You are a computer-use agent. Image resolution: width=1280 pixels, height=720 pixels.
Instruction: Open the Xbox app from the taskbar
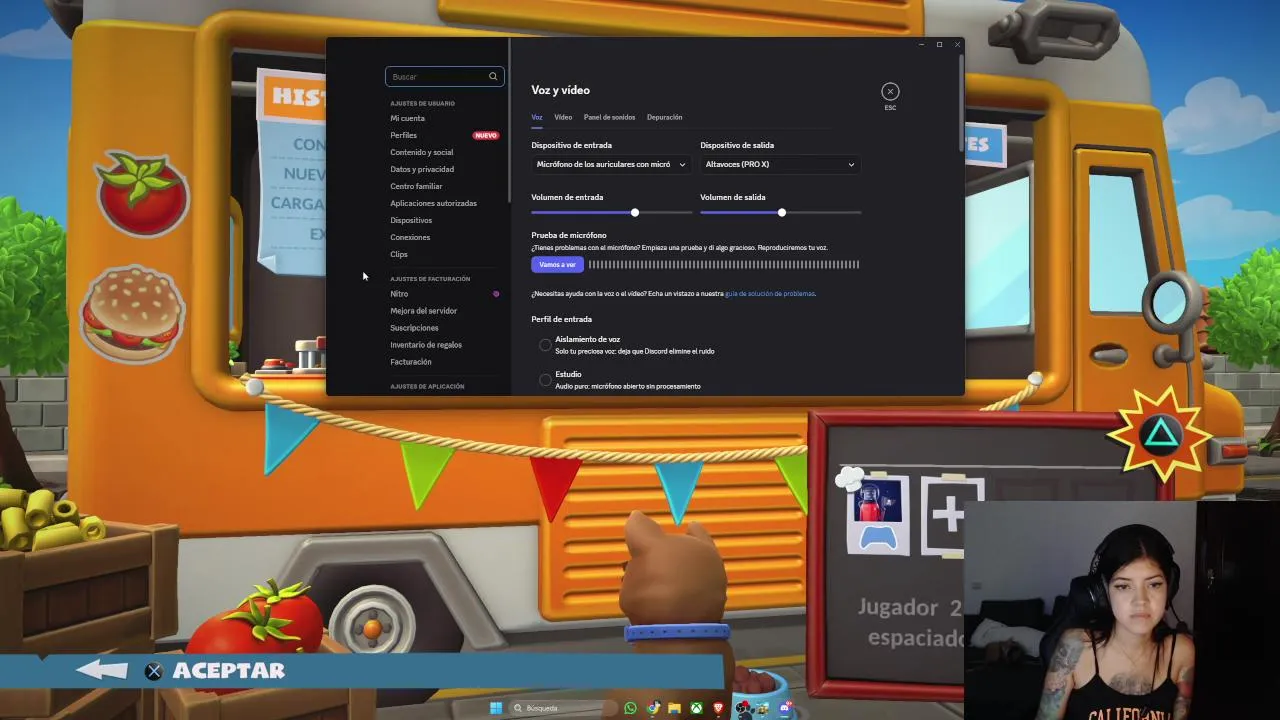pos(696,708)
